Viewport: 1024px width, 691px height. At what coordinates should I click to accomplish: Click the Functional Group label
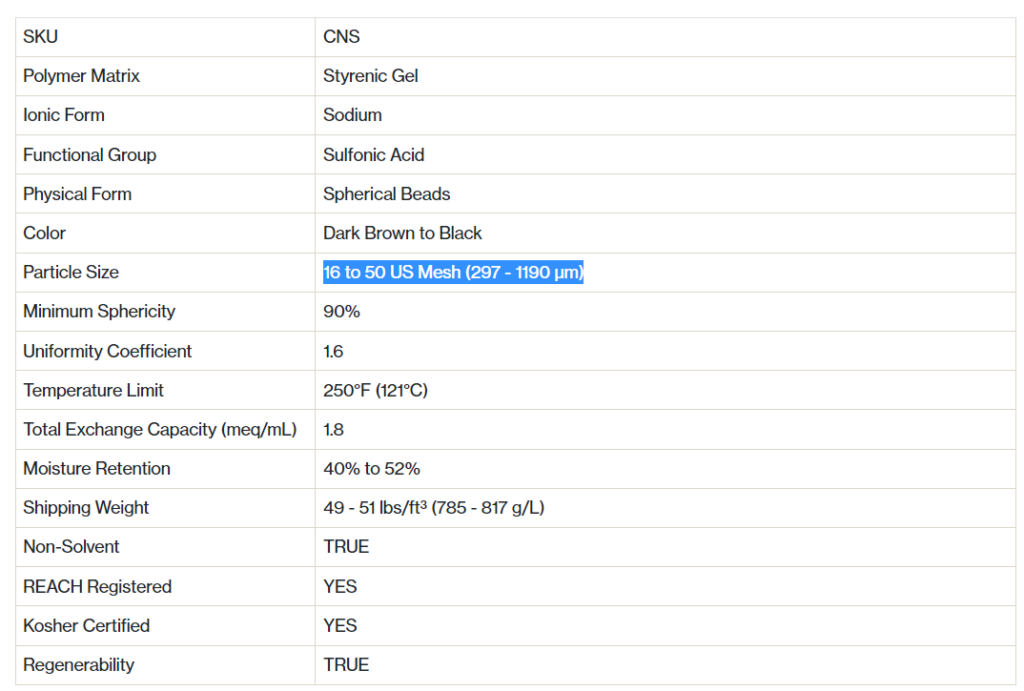coord(89,155)
